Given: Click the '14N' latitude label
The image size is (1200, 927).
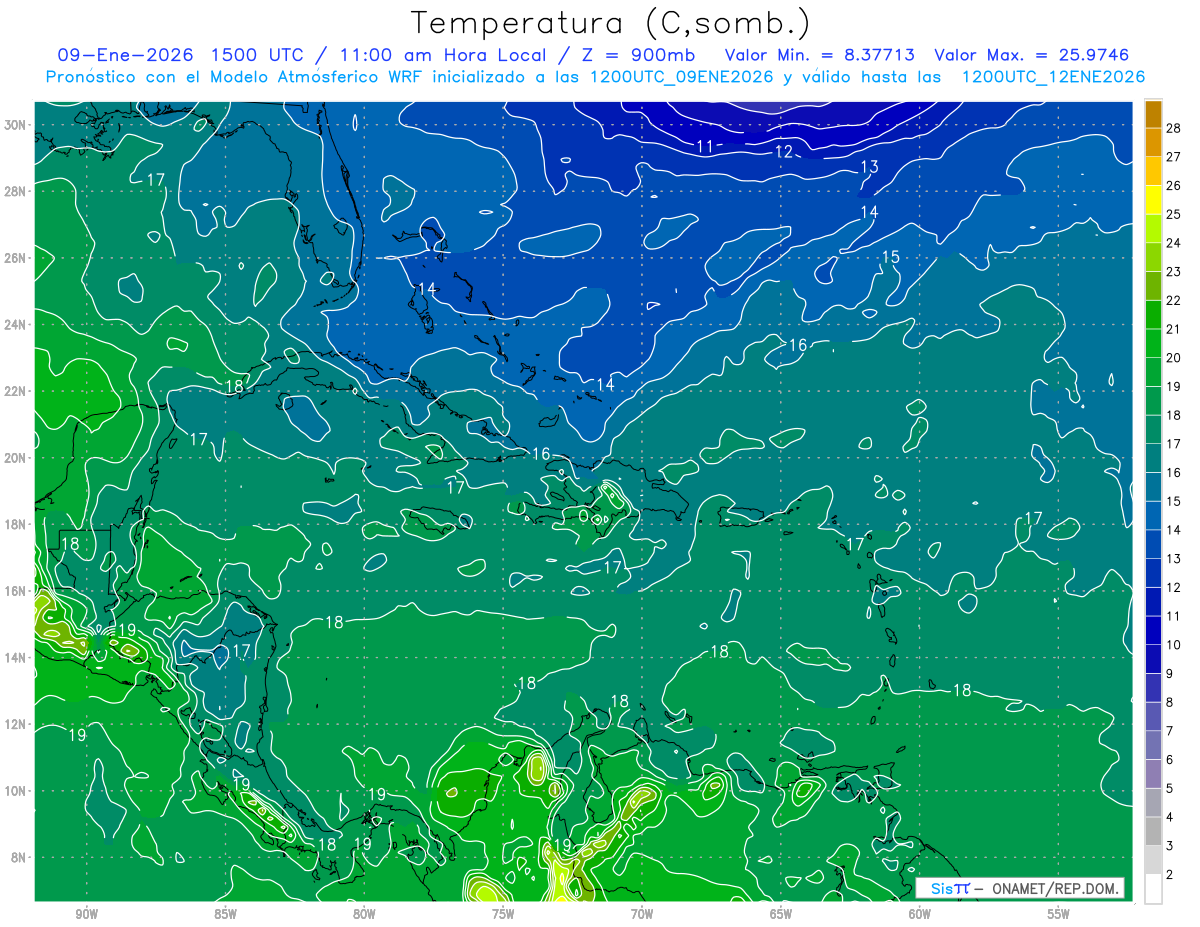Looking at the screenshot, I should point(14,657).
